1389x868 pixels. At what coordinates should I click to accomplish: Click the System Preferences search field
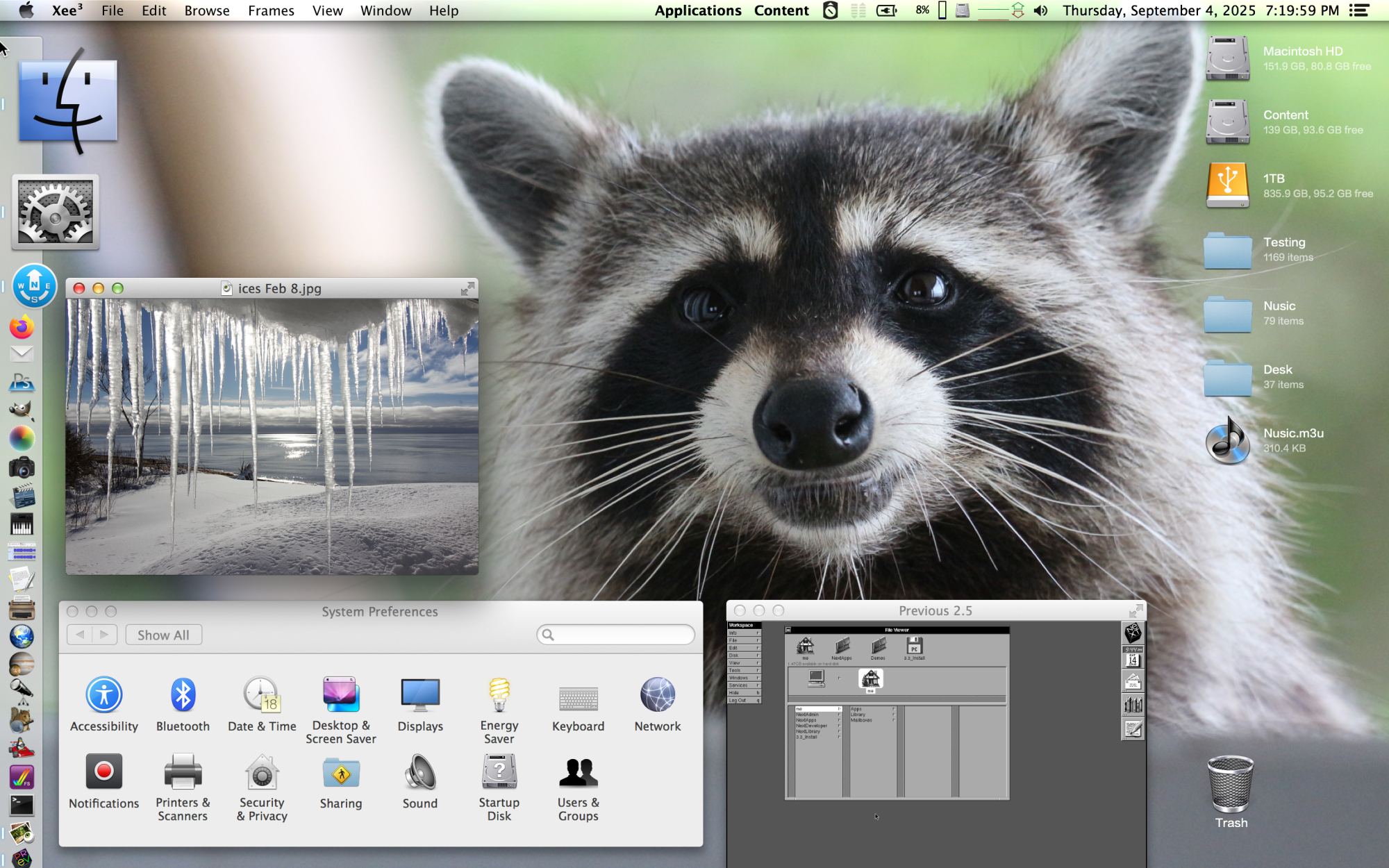[618, 635]
